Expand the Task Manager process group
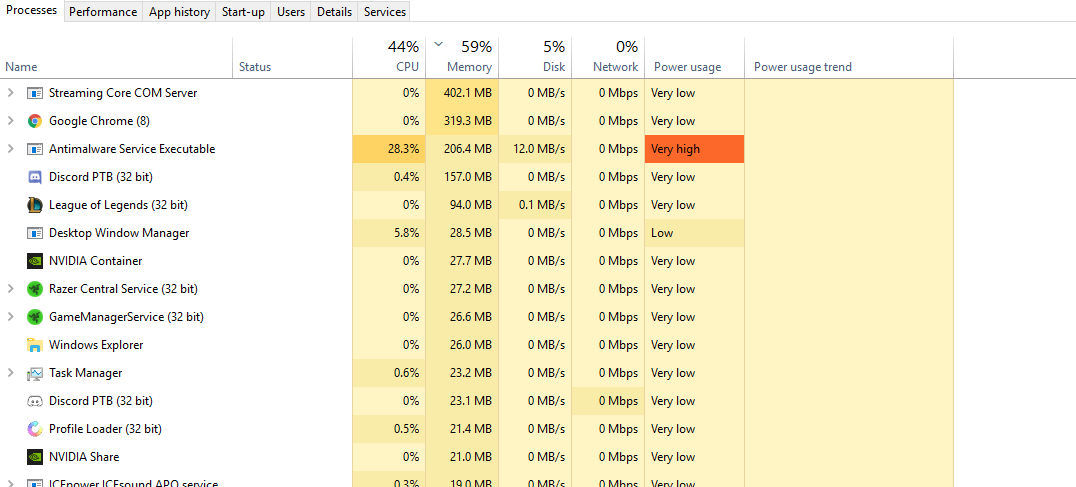 pyautogui.click(x=10, y=373)
